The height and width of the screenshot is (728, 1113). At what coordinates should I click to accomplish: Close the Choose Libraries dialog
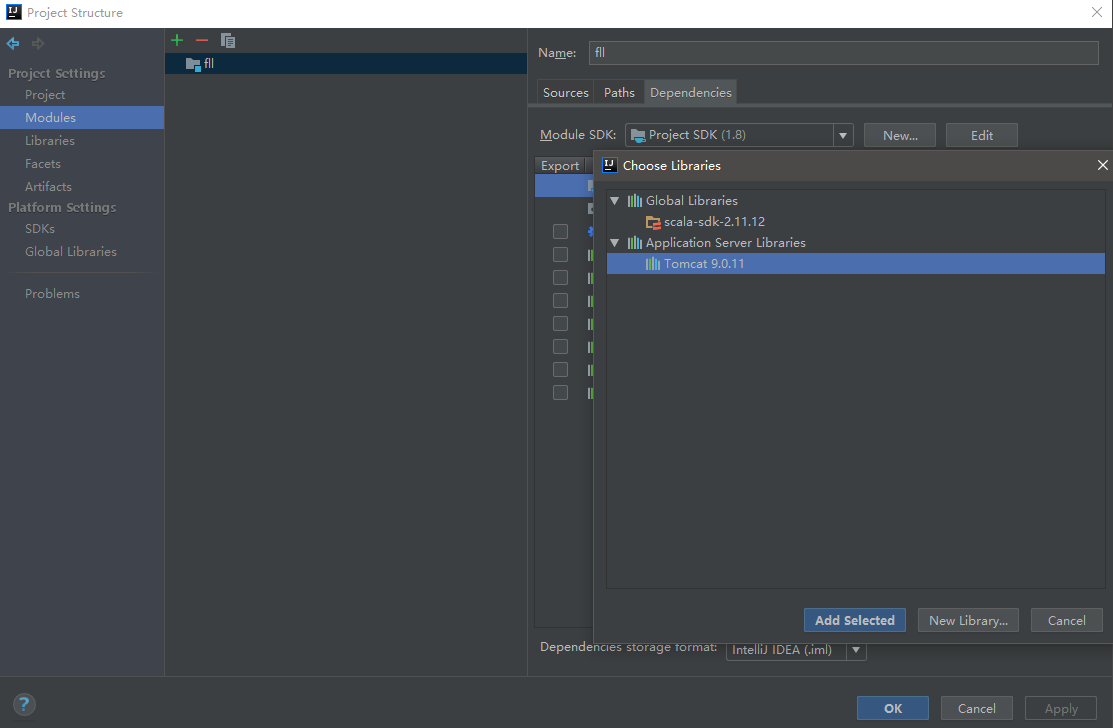coord(1102,165)
